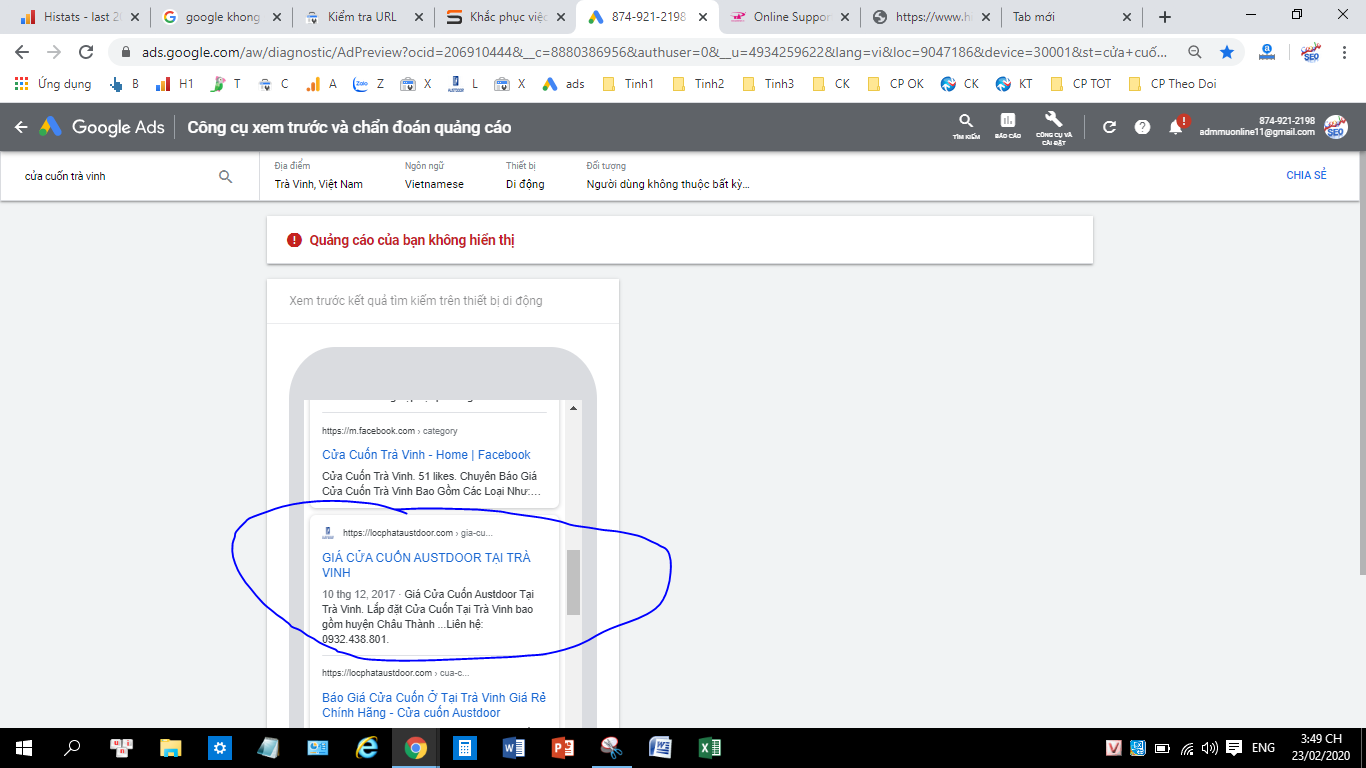Open the Tìm kiếm search tool icon
The width and height of the screenshot is (1366, 768).
[x=966, y=126]
